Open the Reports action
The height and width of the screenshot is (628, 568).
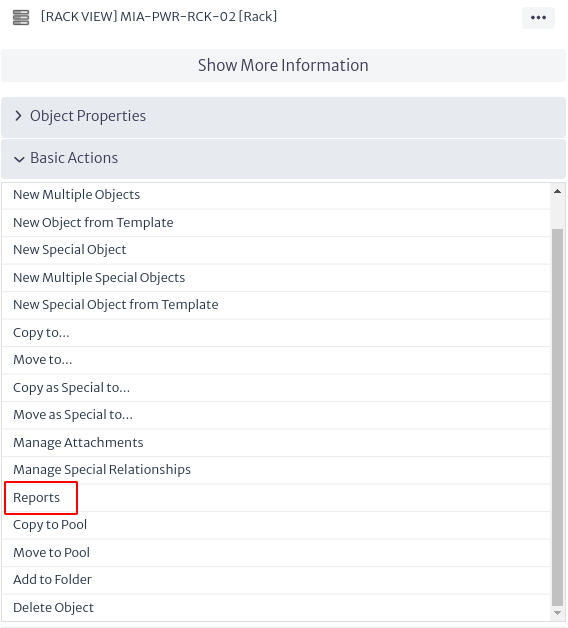[x=276, y=497]
